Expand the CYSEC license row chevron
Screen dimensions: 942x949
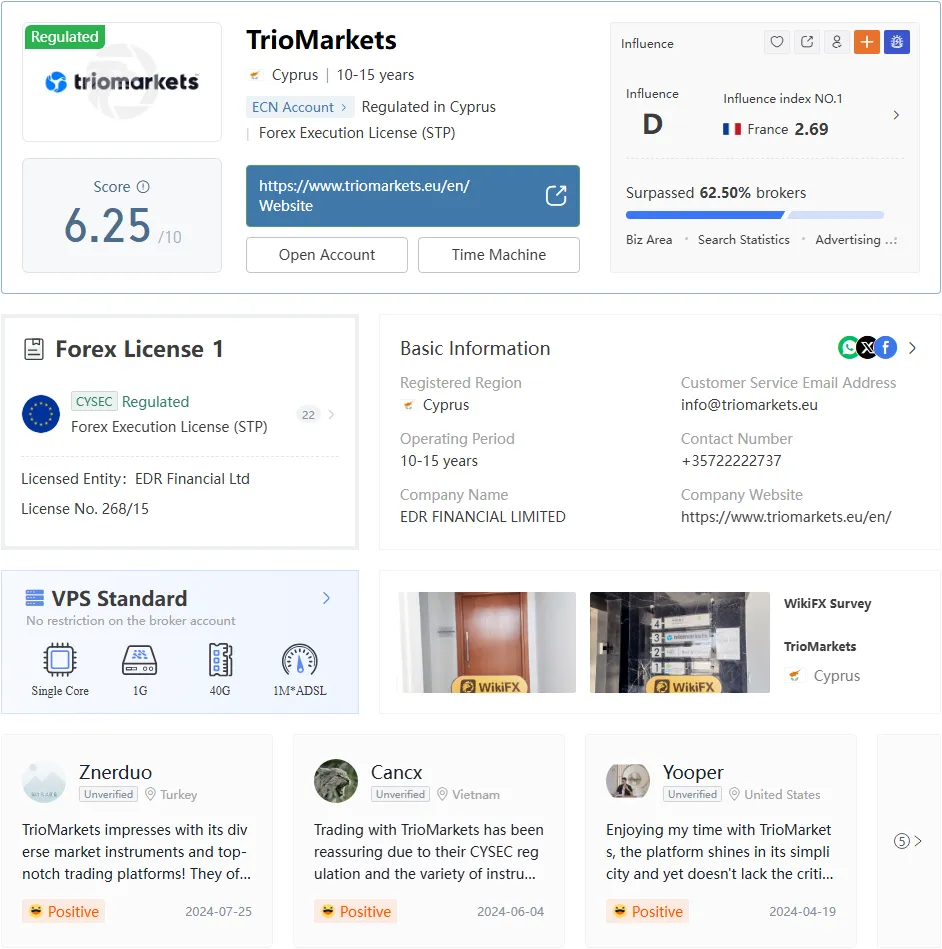click(x=331, y=415)
